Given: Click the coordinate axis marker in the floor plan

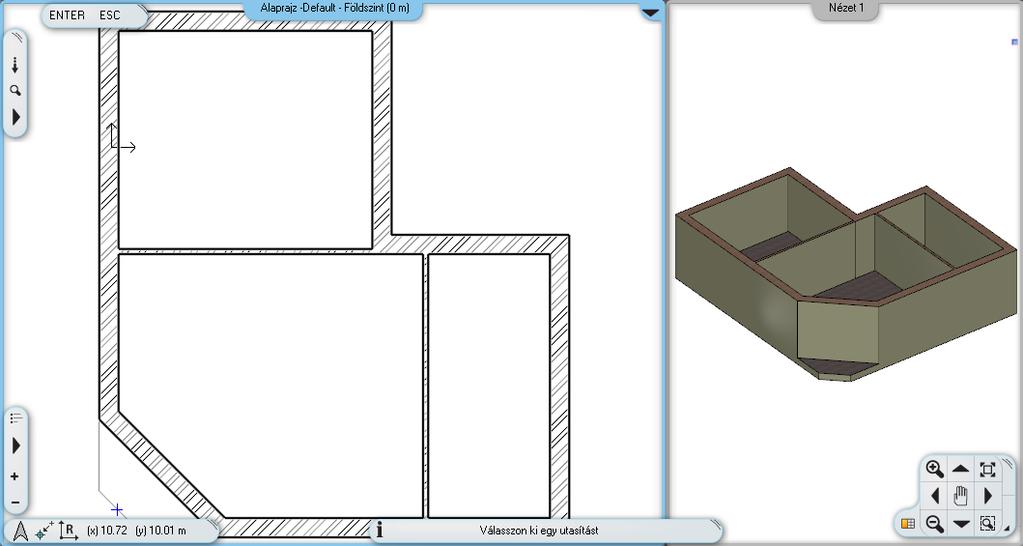Looking at the screenshot, I should (122, 138).
